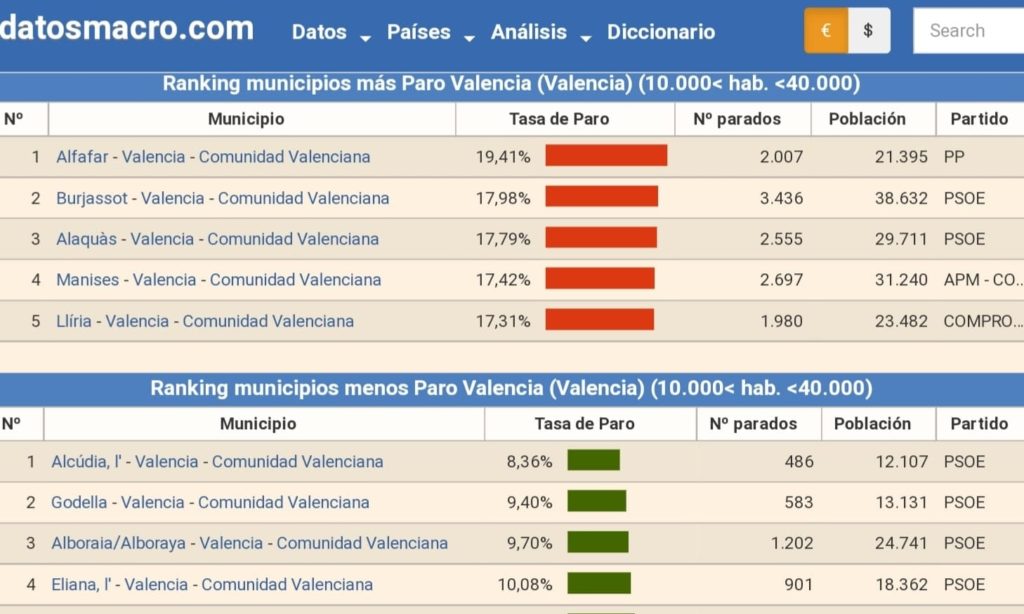Switch currency to euro
Viewport: 1024px width, 614px height.
coord(825,30)
